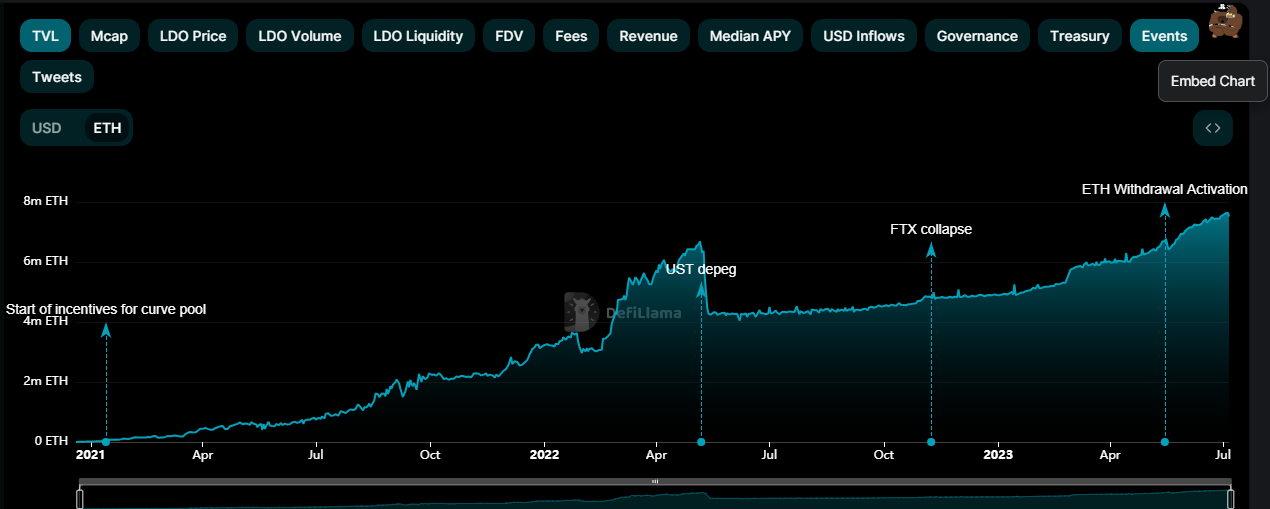Click the '0 ETH' axis label
Image resolution: width=1270 pixels, height=509 pixels.
[51, 441]
